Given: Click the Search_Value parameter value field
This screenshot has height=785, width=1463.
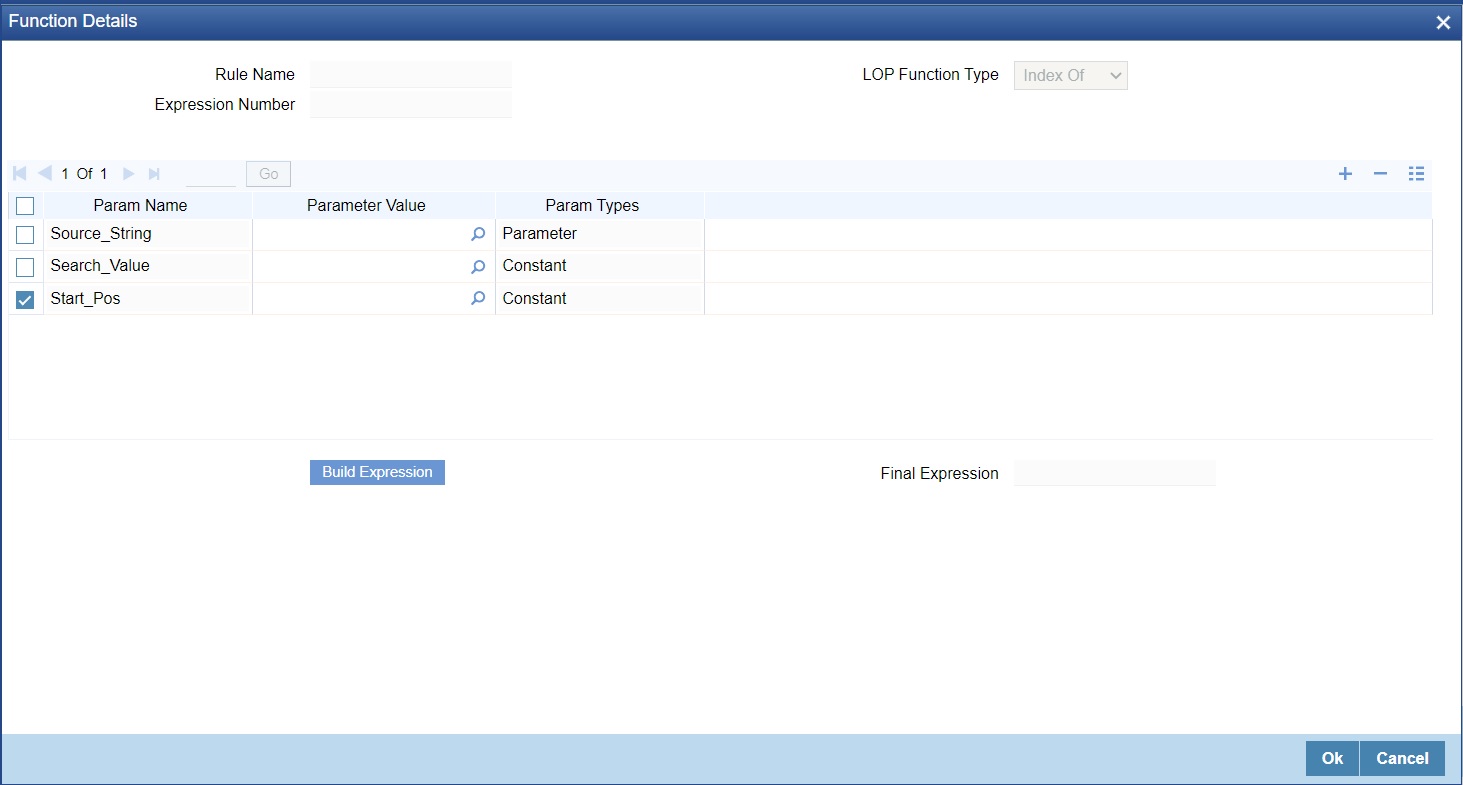Looking at the screenshot, I should (362, 266).
